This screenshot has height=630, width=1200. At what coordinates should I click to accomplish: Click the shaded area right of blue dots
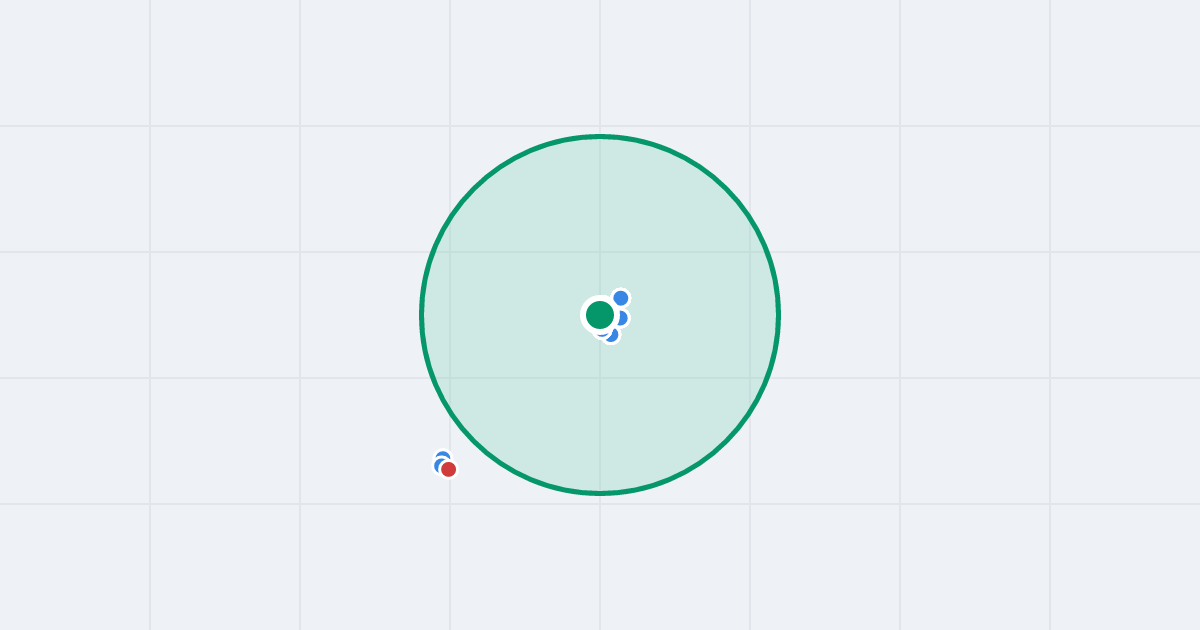700,315
